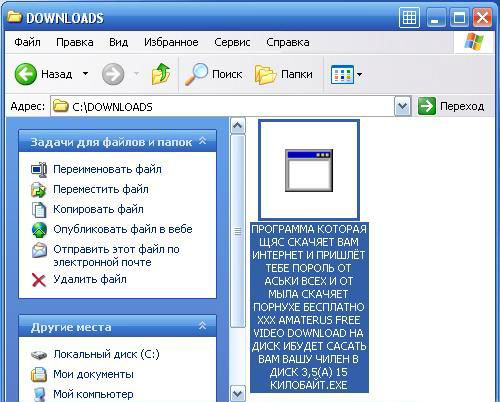Click the red X Удалить файл icon
500x402 pixels.
[x=39, y=279]
